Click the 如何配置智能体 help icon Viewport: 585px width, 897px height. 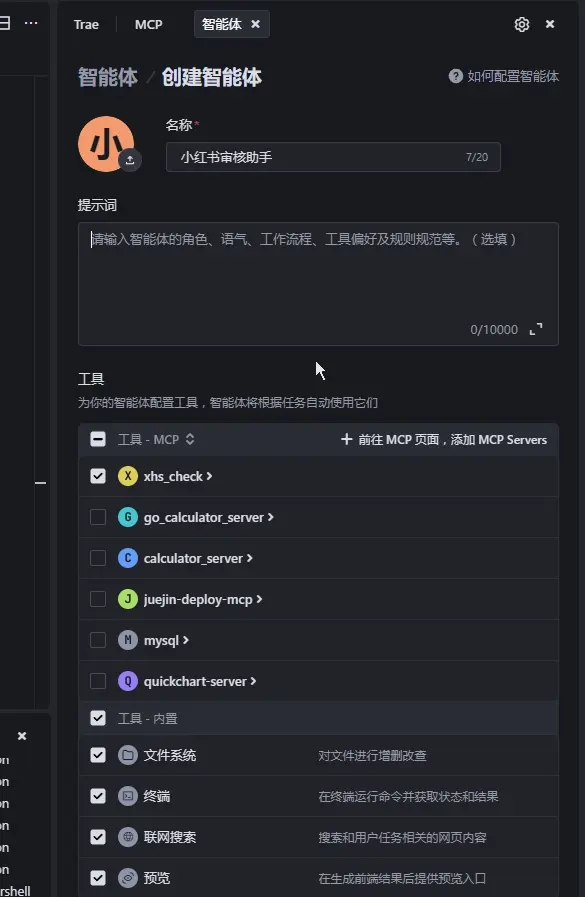(x=456, y=76)
